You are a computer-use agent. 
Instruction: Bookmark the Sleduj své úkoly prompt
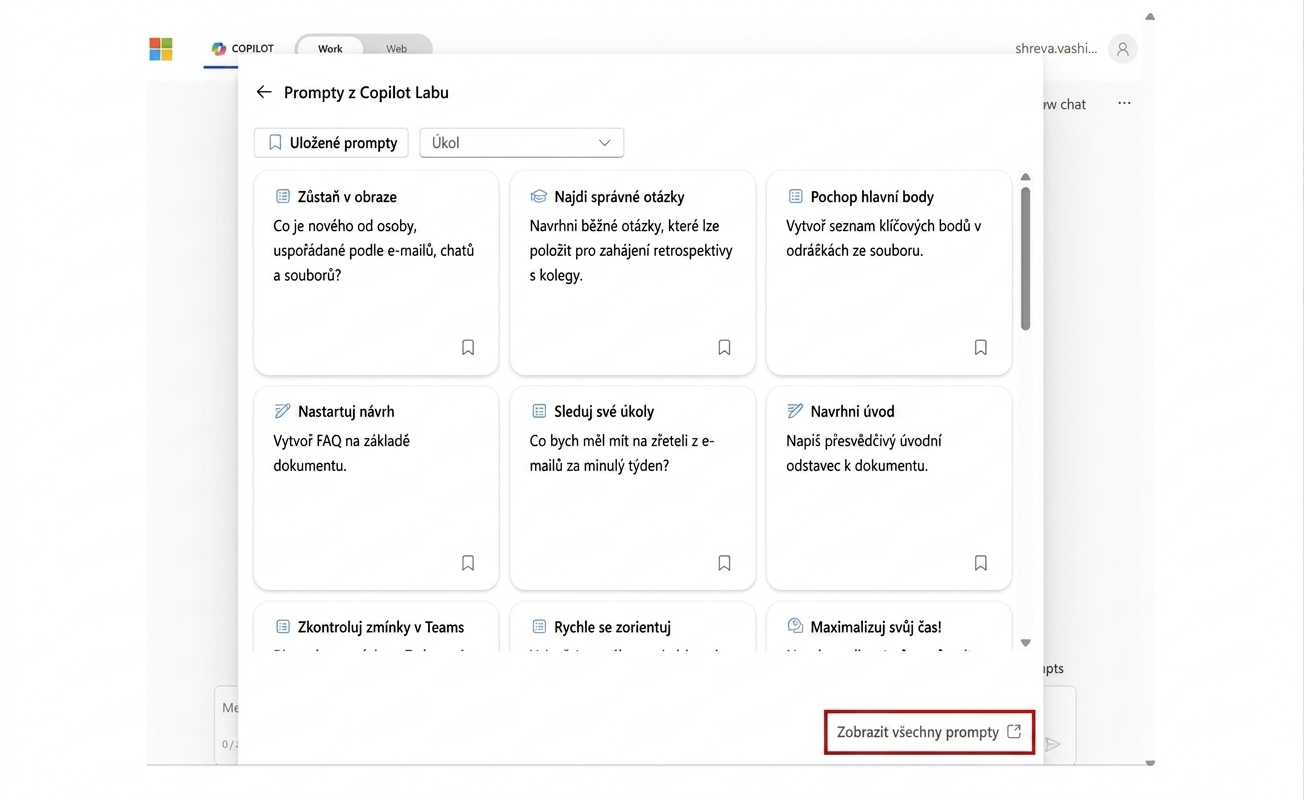pyautogui.click(x=724, y=563)
